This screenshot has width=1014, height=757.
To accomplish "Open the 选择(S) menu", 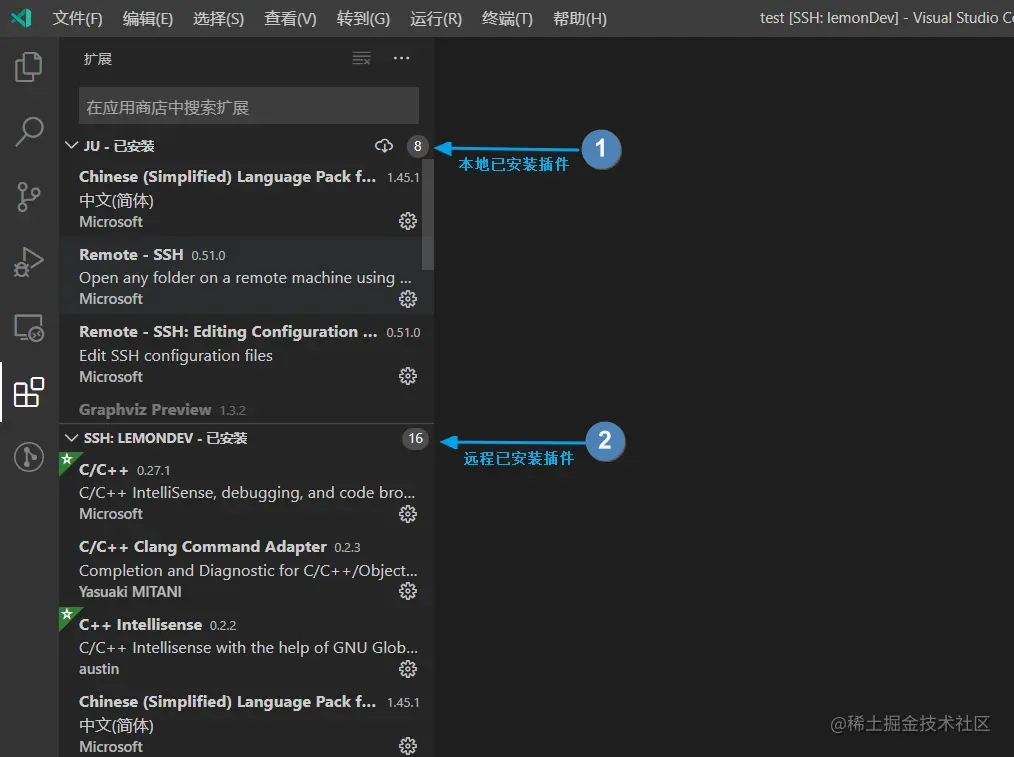I will point(219,18).
